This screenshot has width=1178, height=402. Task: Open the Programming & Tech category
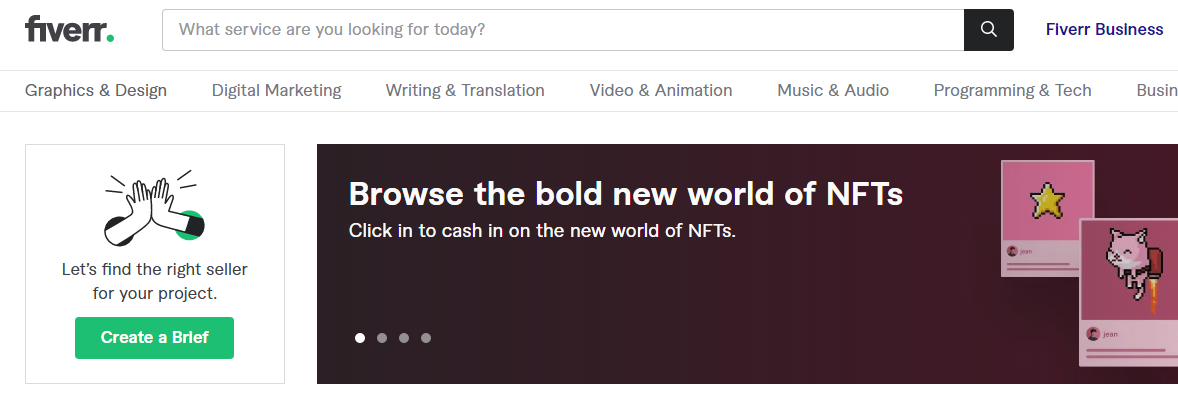(1013, 90)
